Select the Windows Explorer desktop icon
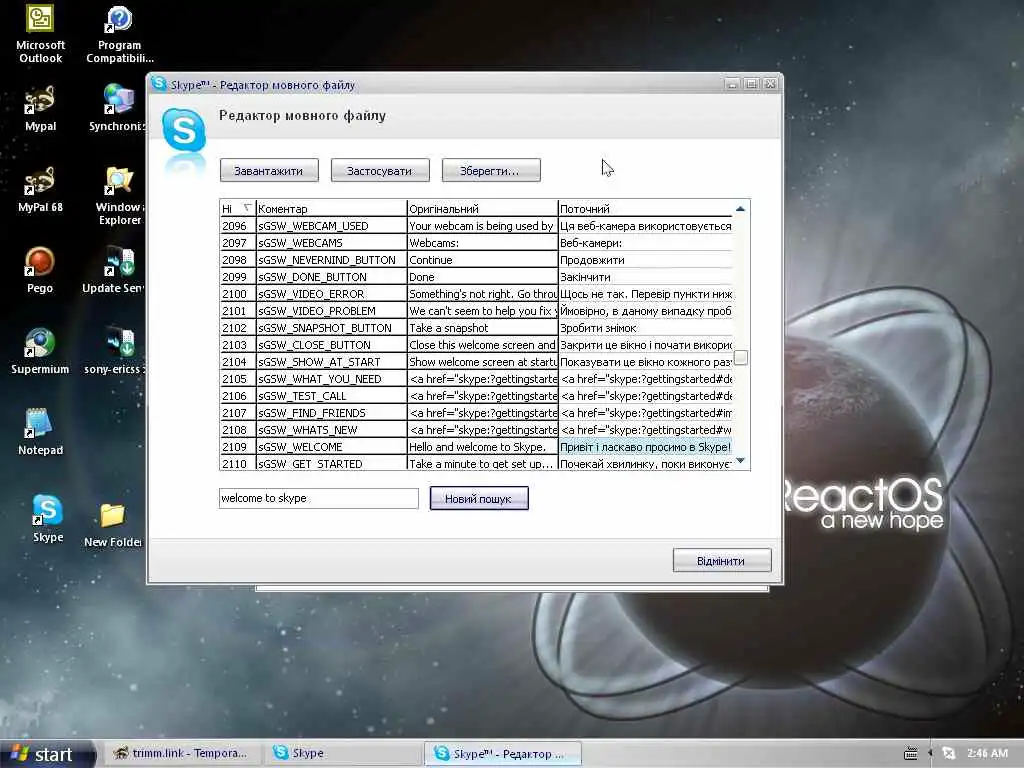Viewport: 1024px width, 768px height. 120,195
